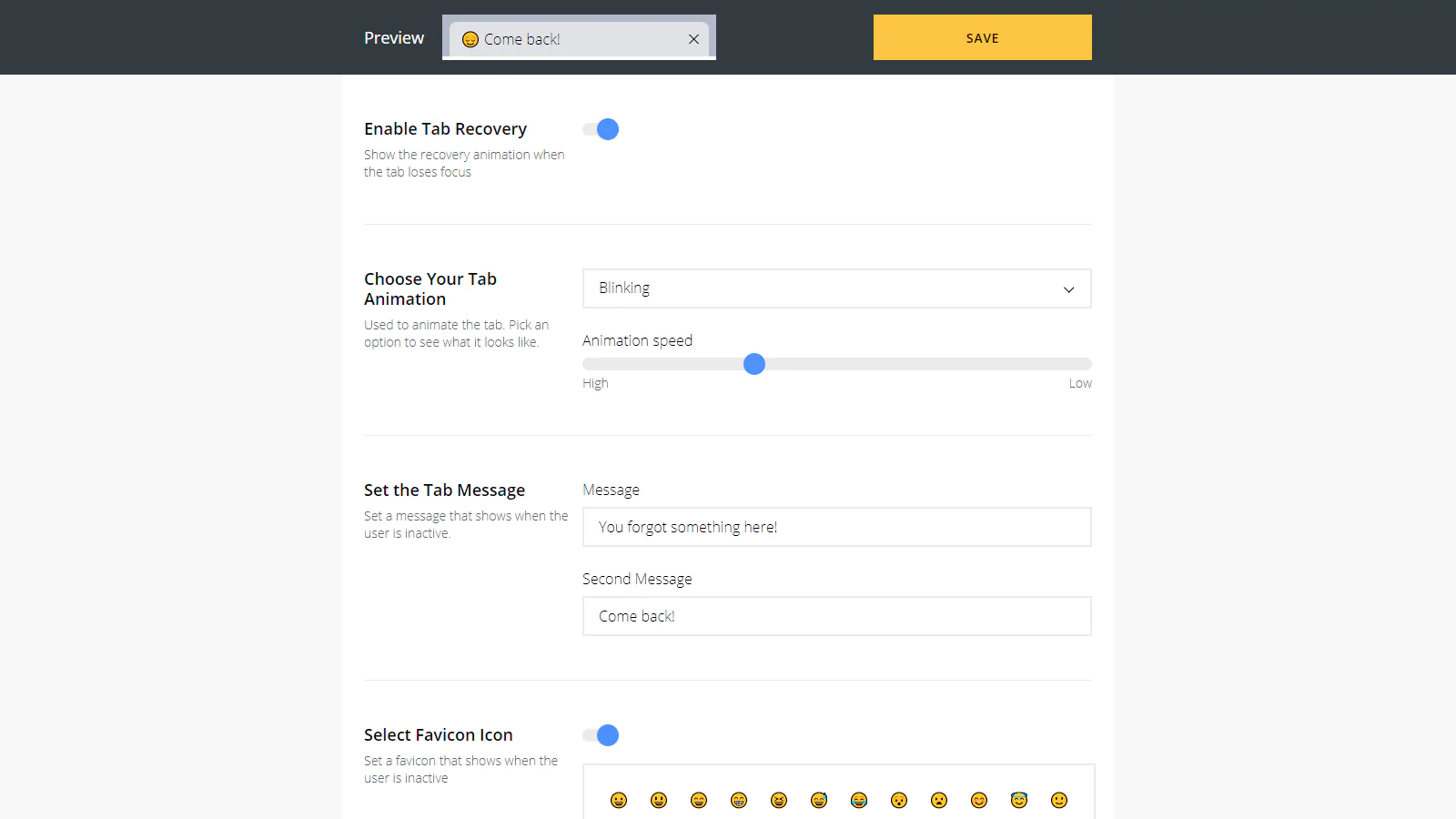Click in the Message input field
The height and width of the screenshot is (819, 1456).
click(837, 527)
